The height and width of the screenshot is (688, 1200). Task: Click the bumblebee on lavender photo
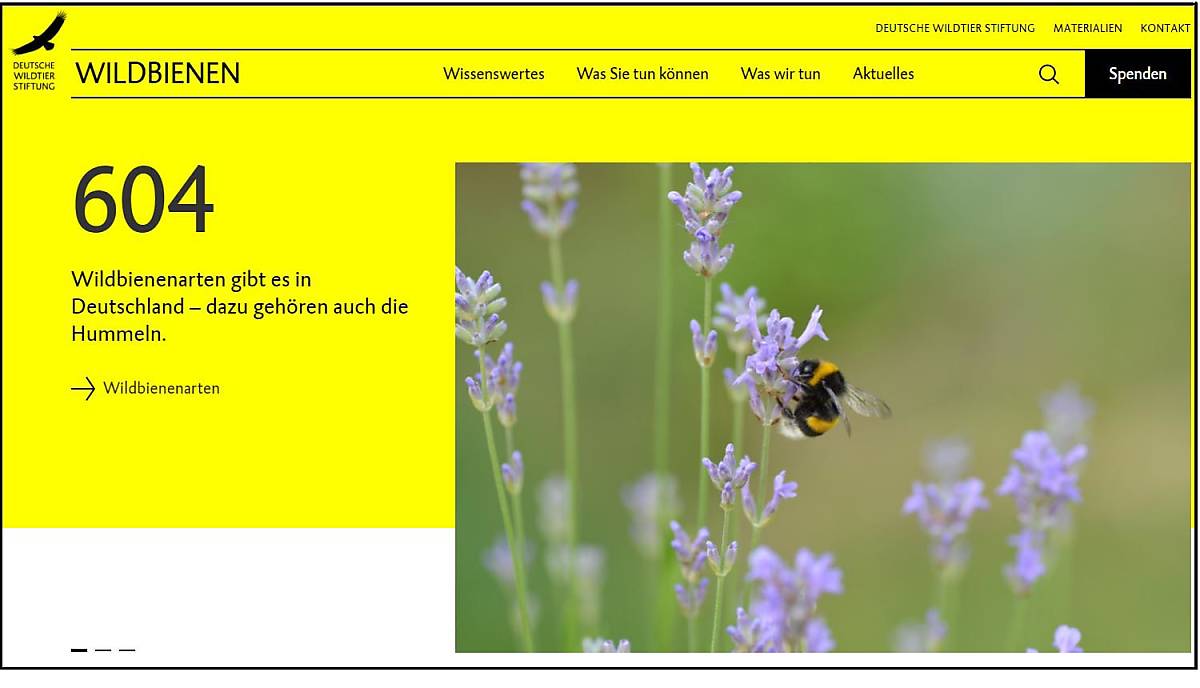[x=823, y=408]
